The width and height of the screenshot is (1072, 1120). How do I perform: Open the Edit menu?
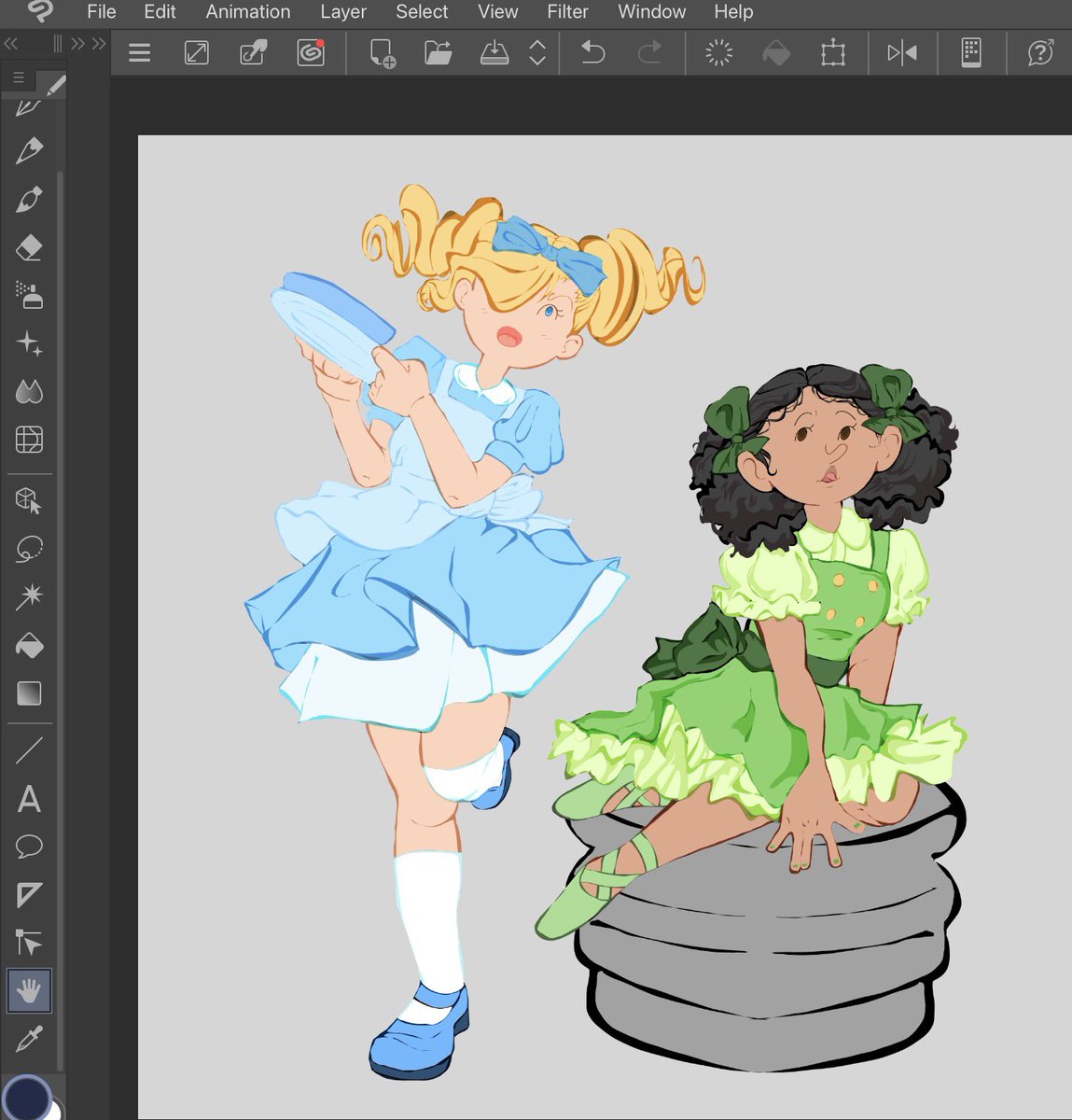tap(160, 12)
